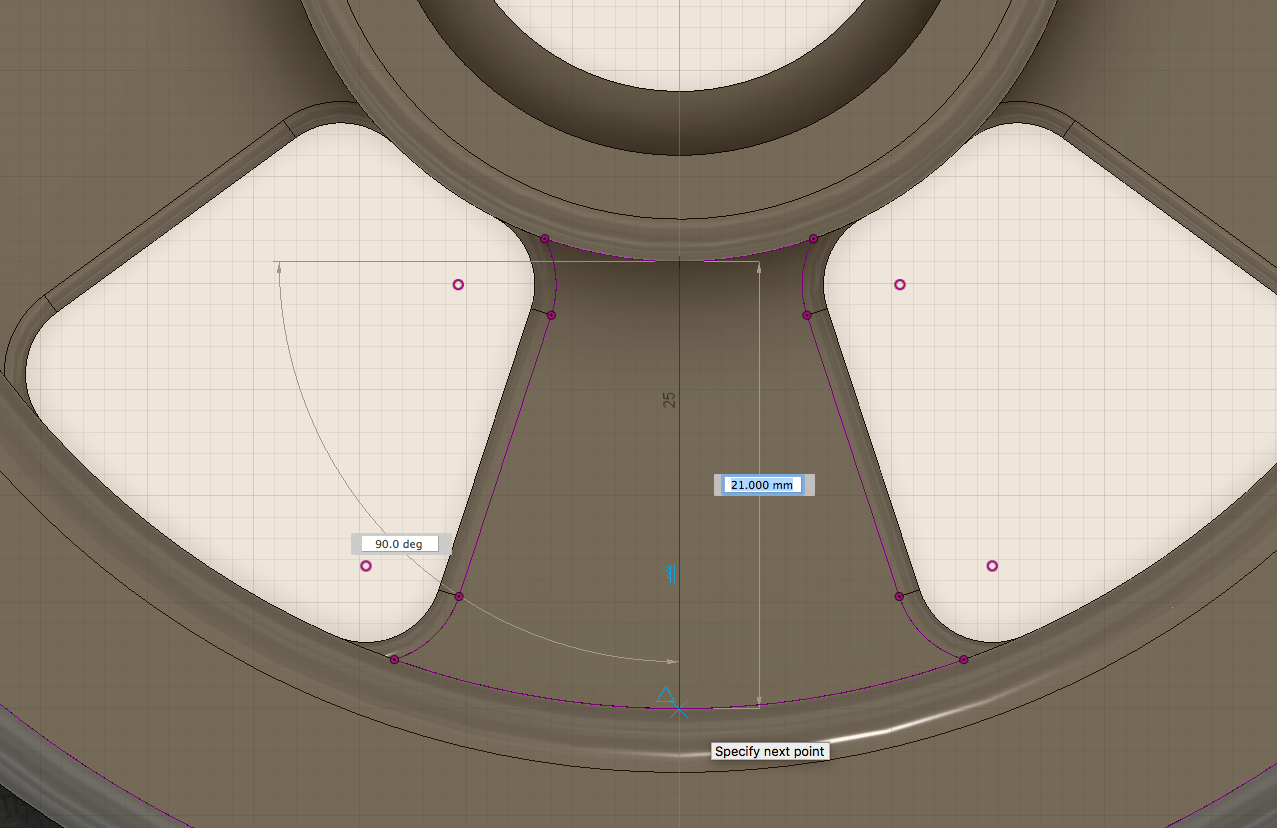Click the "Specify next point" tooltip text
This screenshot has width=1277, height=828.
770,751
